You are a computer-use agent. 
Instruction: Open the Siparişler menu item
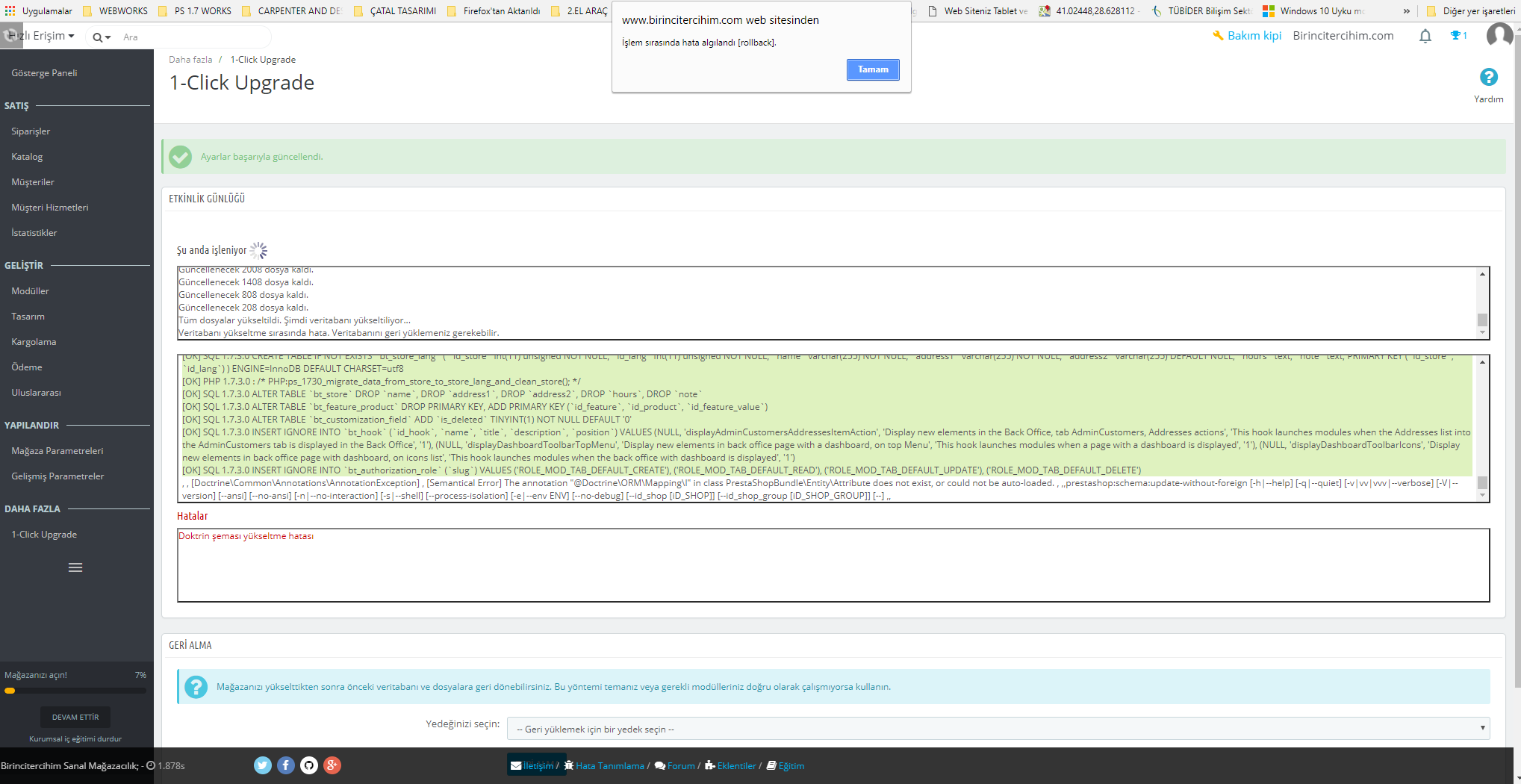tap(31, 131)
